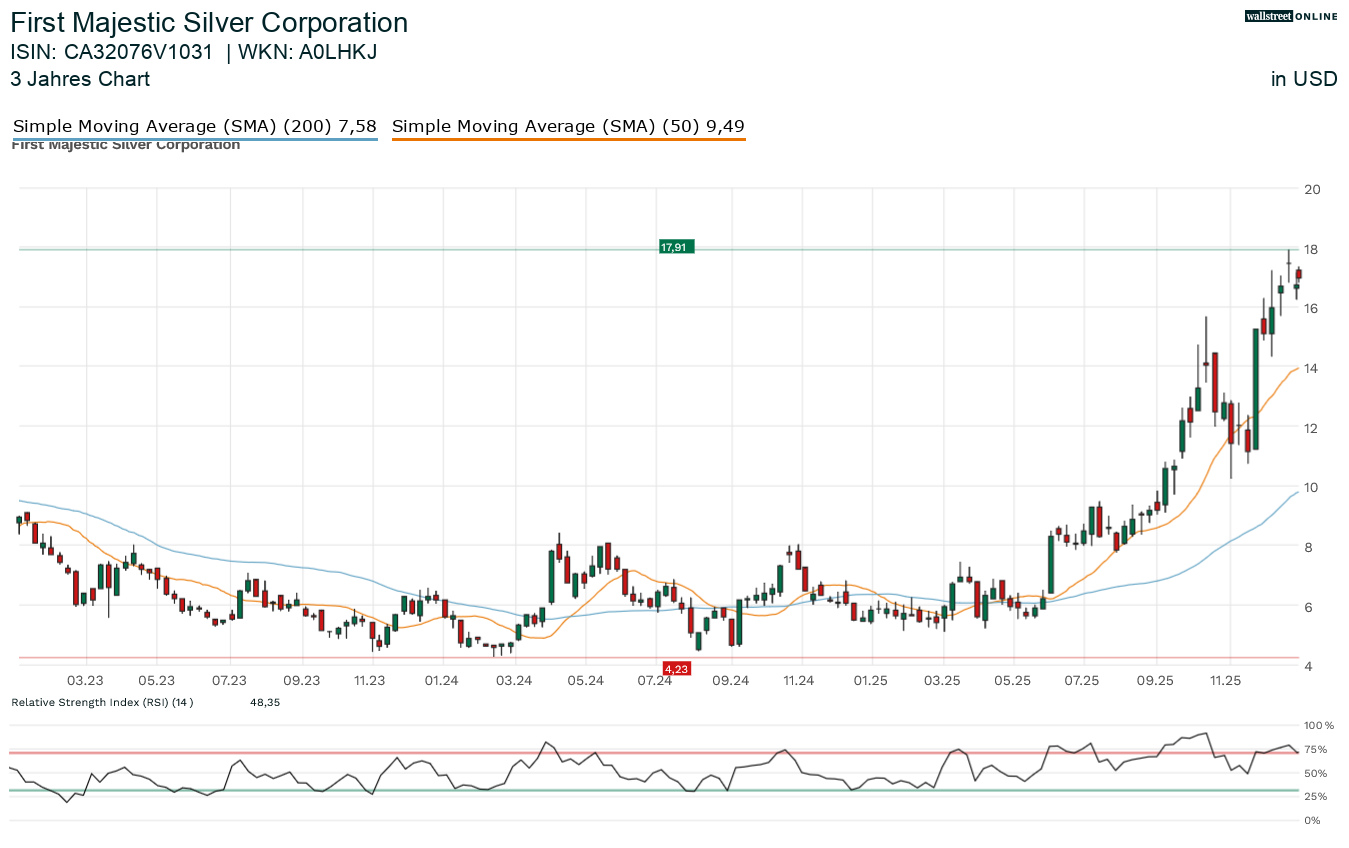This screenshot has height=848, width=1349.
Task: Click the "3 Jahres Chart" heading
Action: (x=80, y=79)
